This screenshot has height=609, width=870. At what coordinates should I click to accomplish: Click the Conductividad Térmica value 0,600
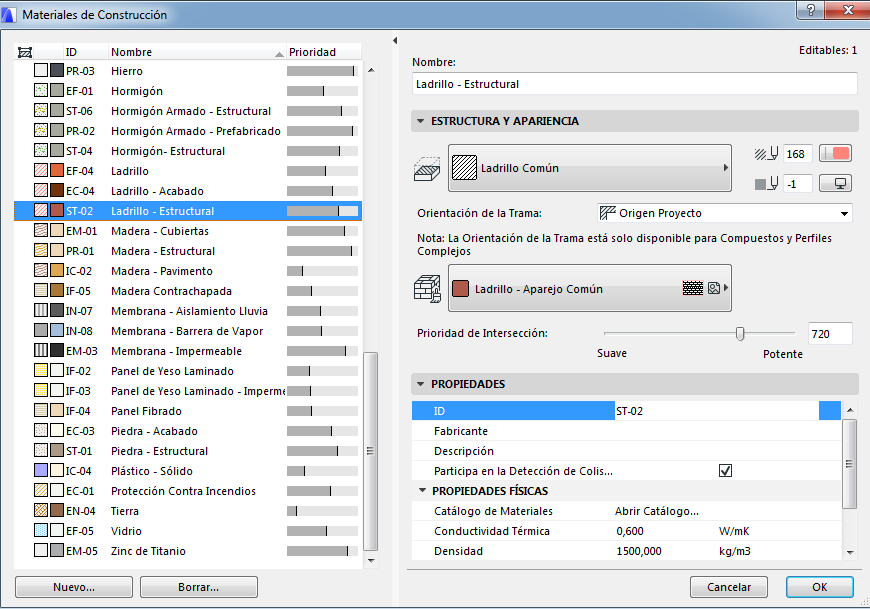tap(630, 531)
